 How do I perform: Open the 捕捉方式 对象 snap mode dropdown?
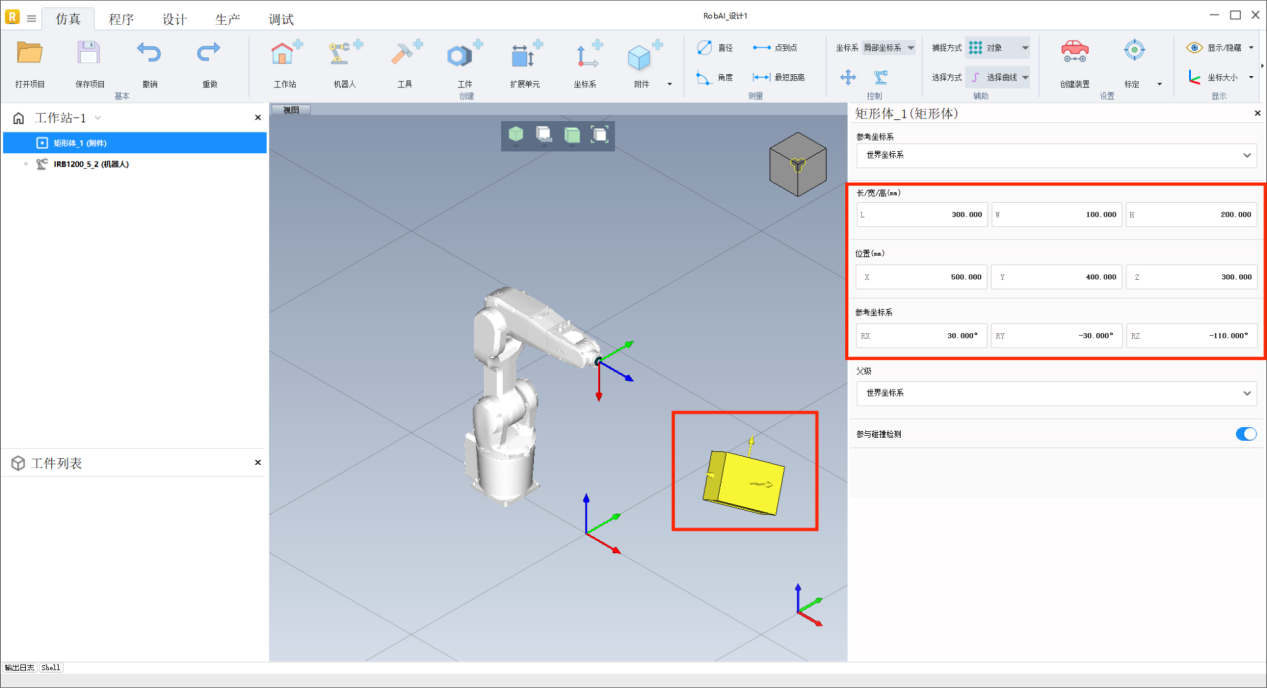[997, 47]
